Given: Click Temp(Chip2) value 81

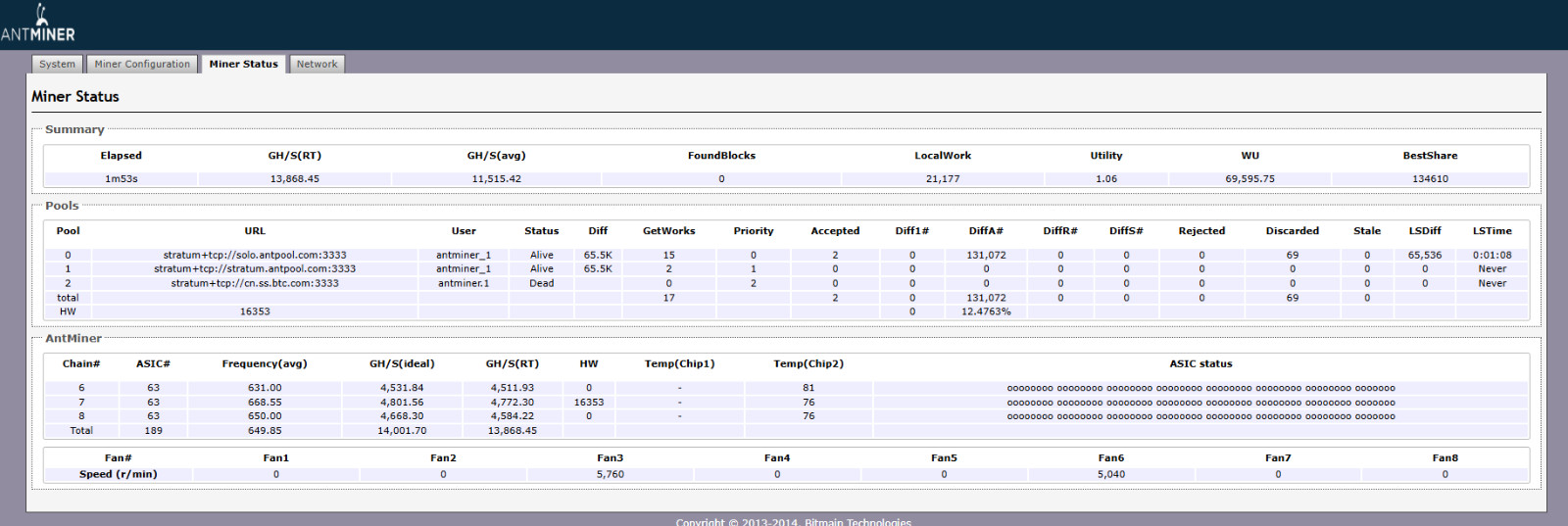Looking at the screenshot, I should (x=808, y=388).
